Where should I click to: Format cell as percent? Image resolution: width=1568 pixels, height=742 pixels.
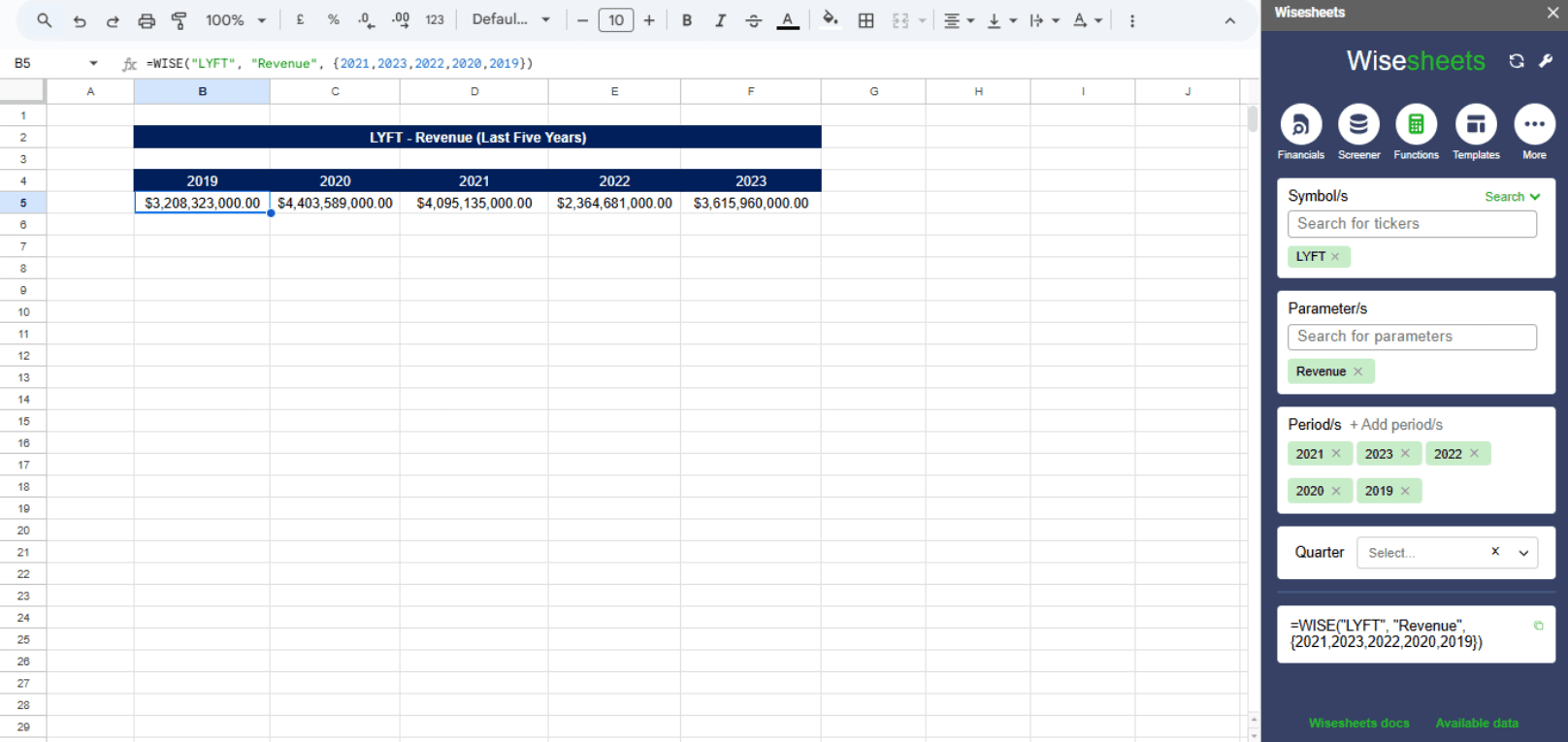coord(333,19)
